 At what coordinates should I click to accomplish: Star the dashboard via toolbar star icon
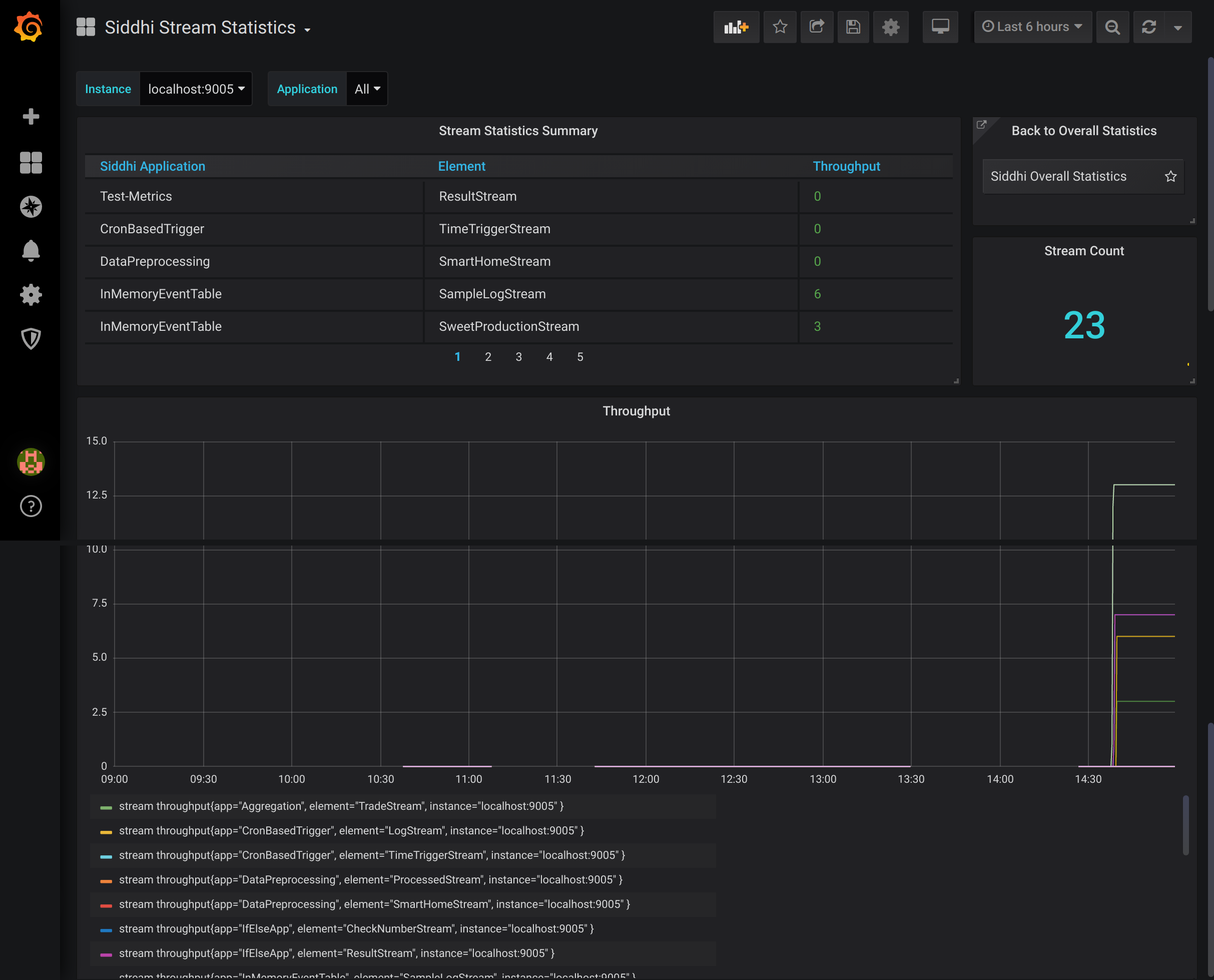780,27
